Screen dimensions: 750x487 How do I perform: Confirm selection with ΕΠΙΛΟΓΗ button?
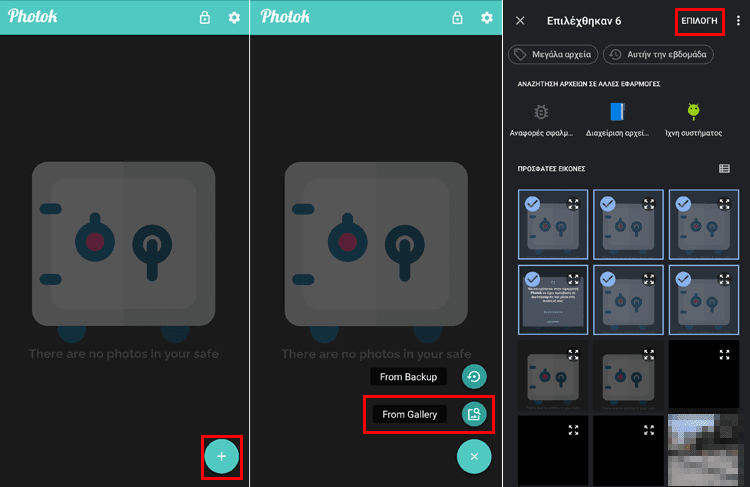pos(699,21)
